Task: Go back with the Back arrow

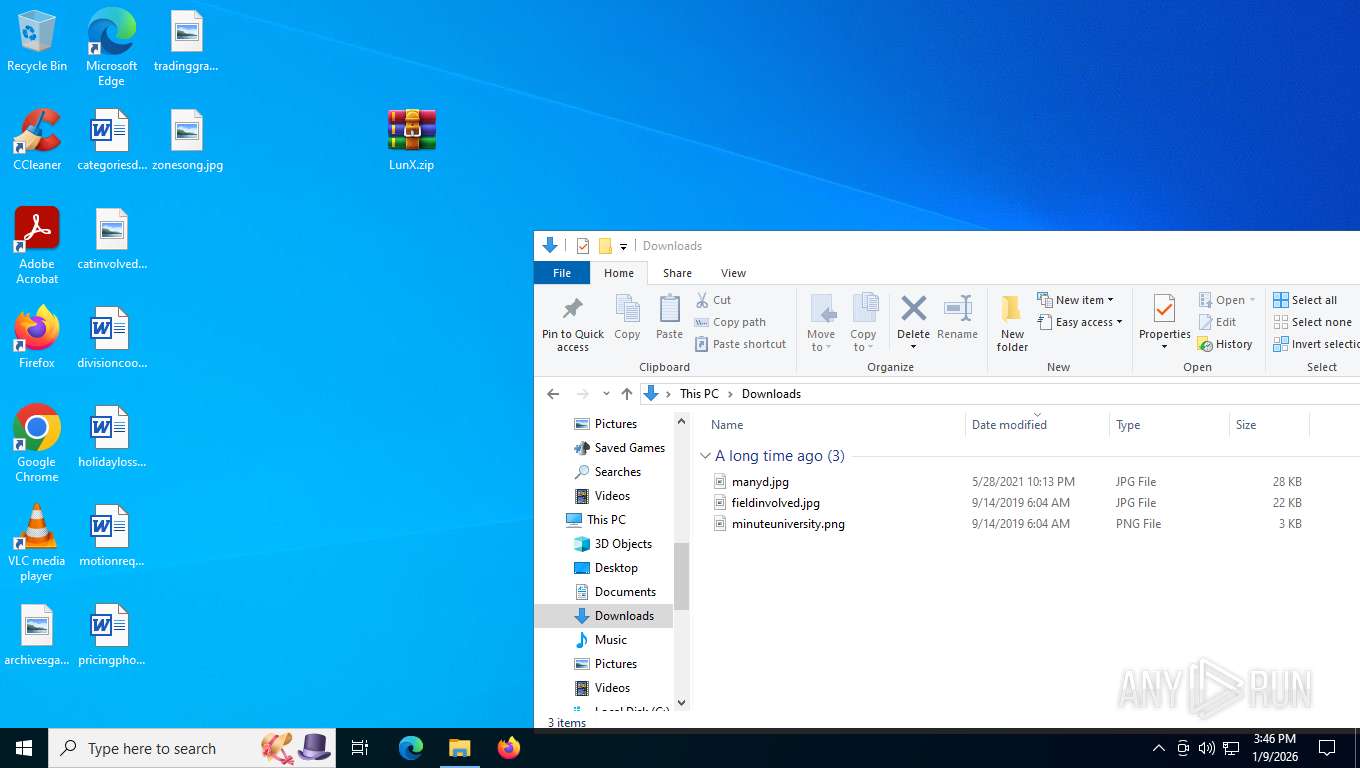Action: tap(553, 394)
